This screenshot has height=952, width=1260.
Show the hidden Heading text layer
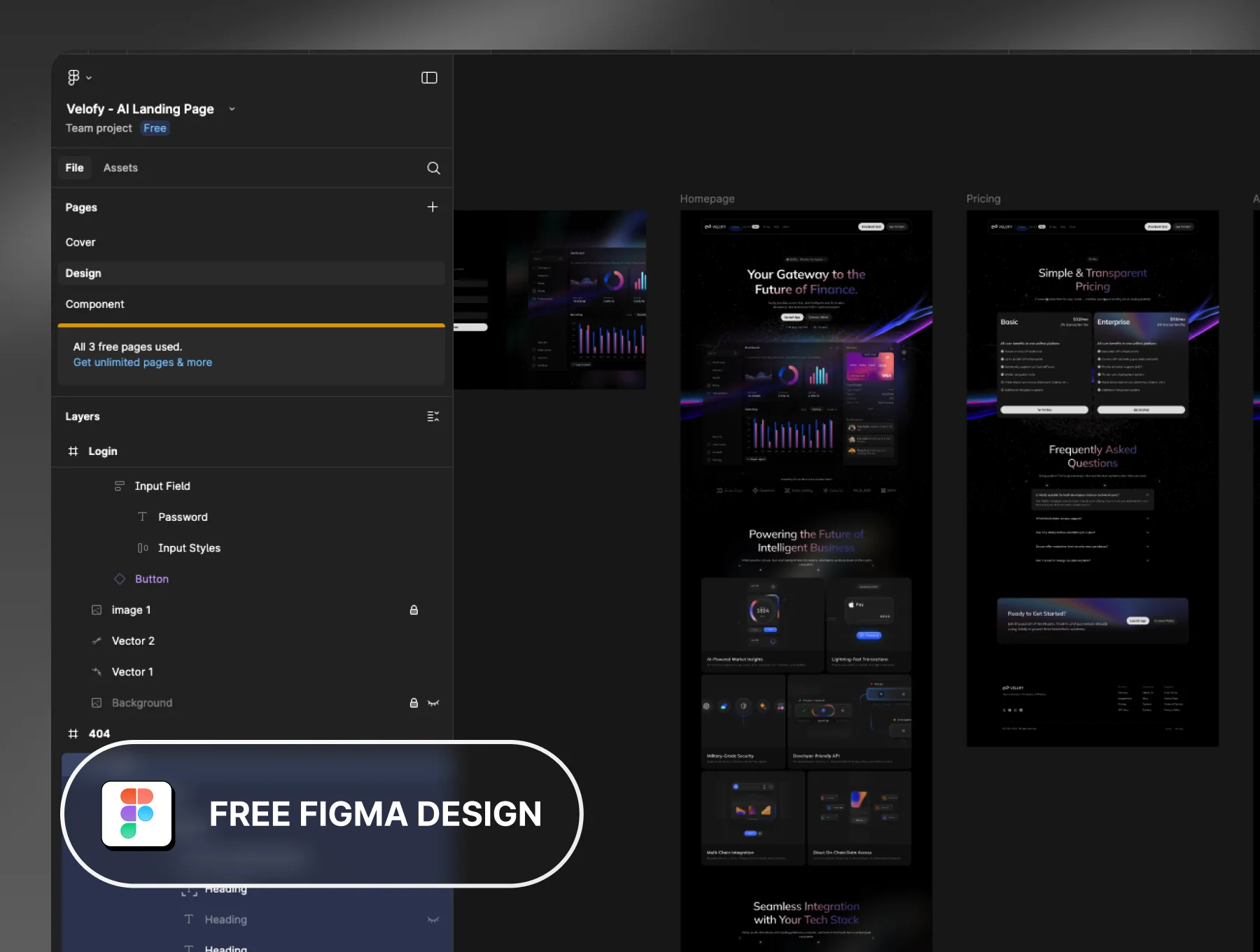click(433, 920)
